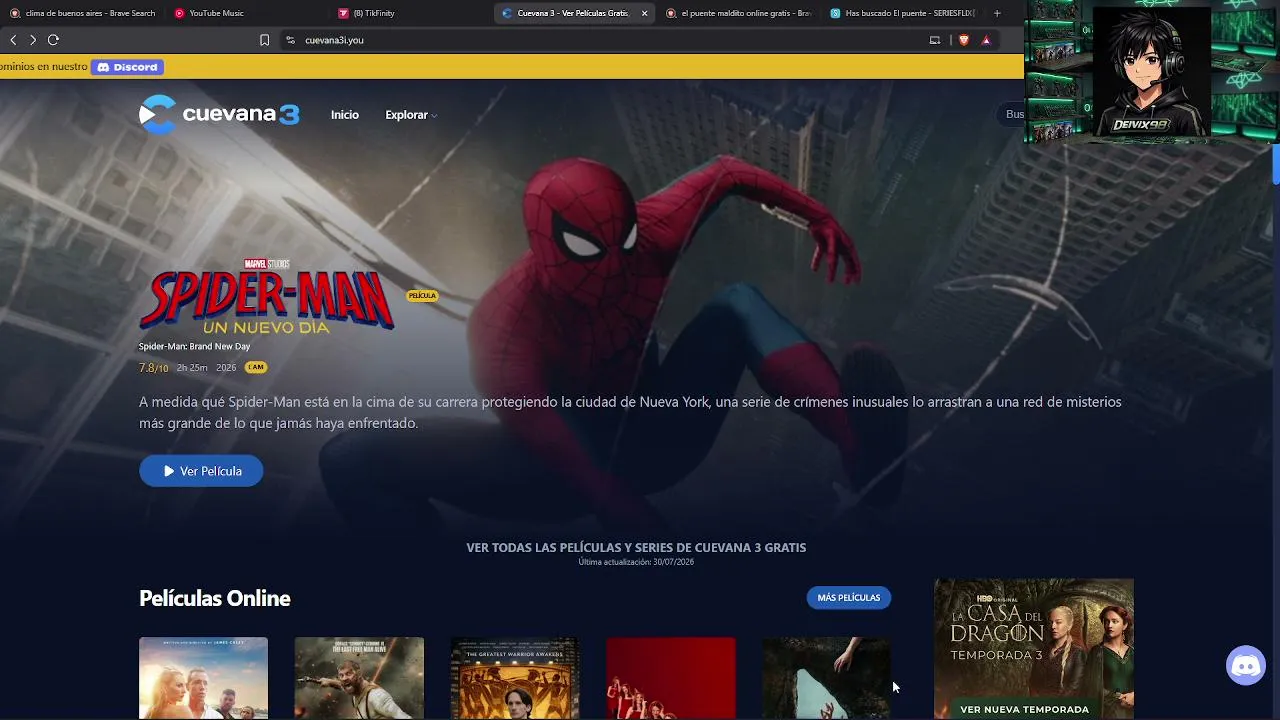Open the poster of bearded man with weapon
Screen dimensions: 1280x720
click(359, 678)
